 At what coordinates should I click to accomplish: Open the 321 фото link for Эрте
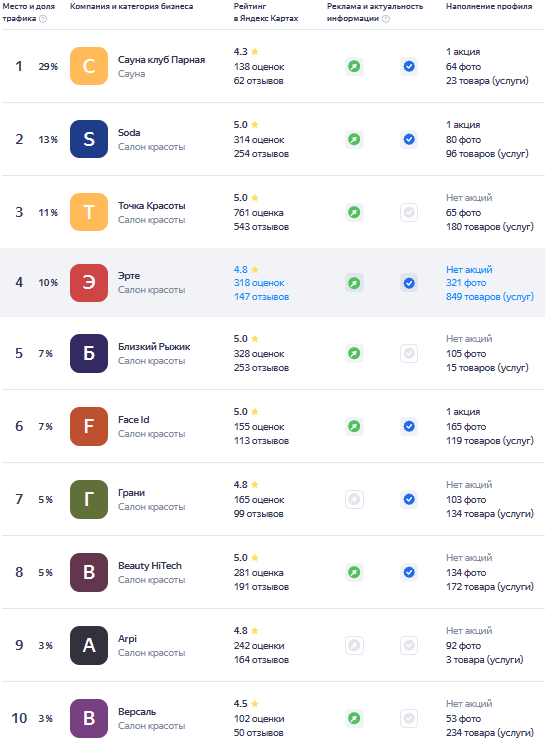click(x=466, y=283)
